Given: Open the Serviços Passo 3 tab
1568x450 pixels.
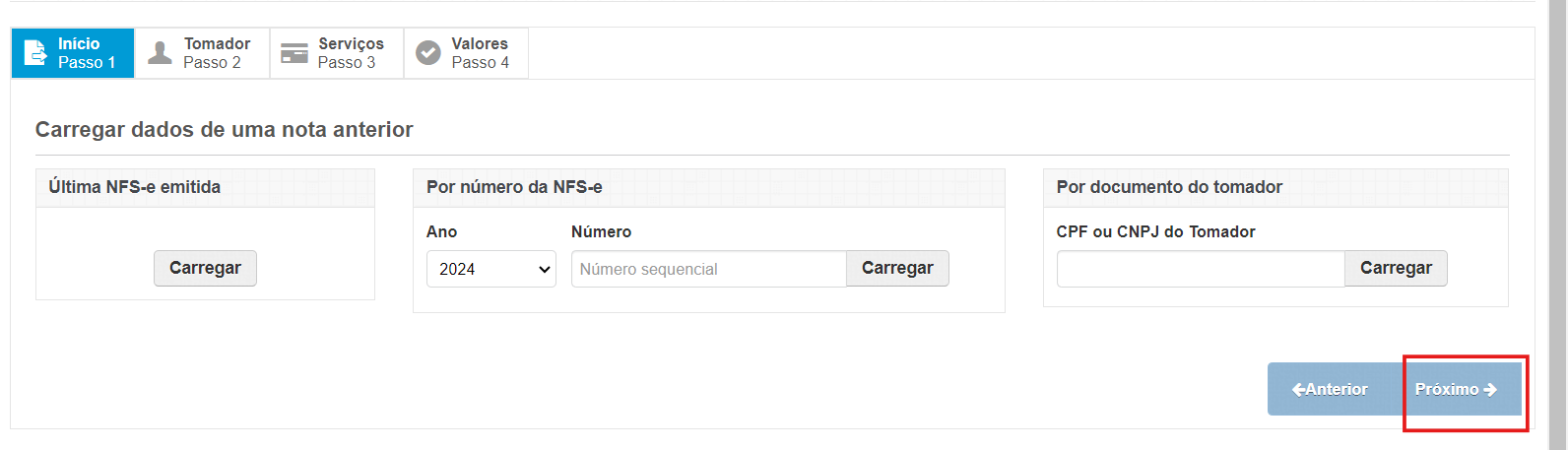Looking at the screenshot, I should tap(337, 53).
